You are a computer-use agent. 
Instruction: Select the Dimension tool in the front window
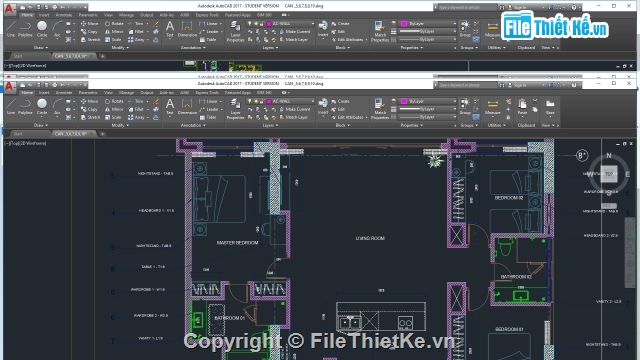187,107
